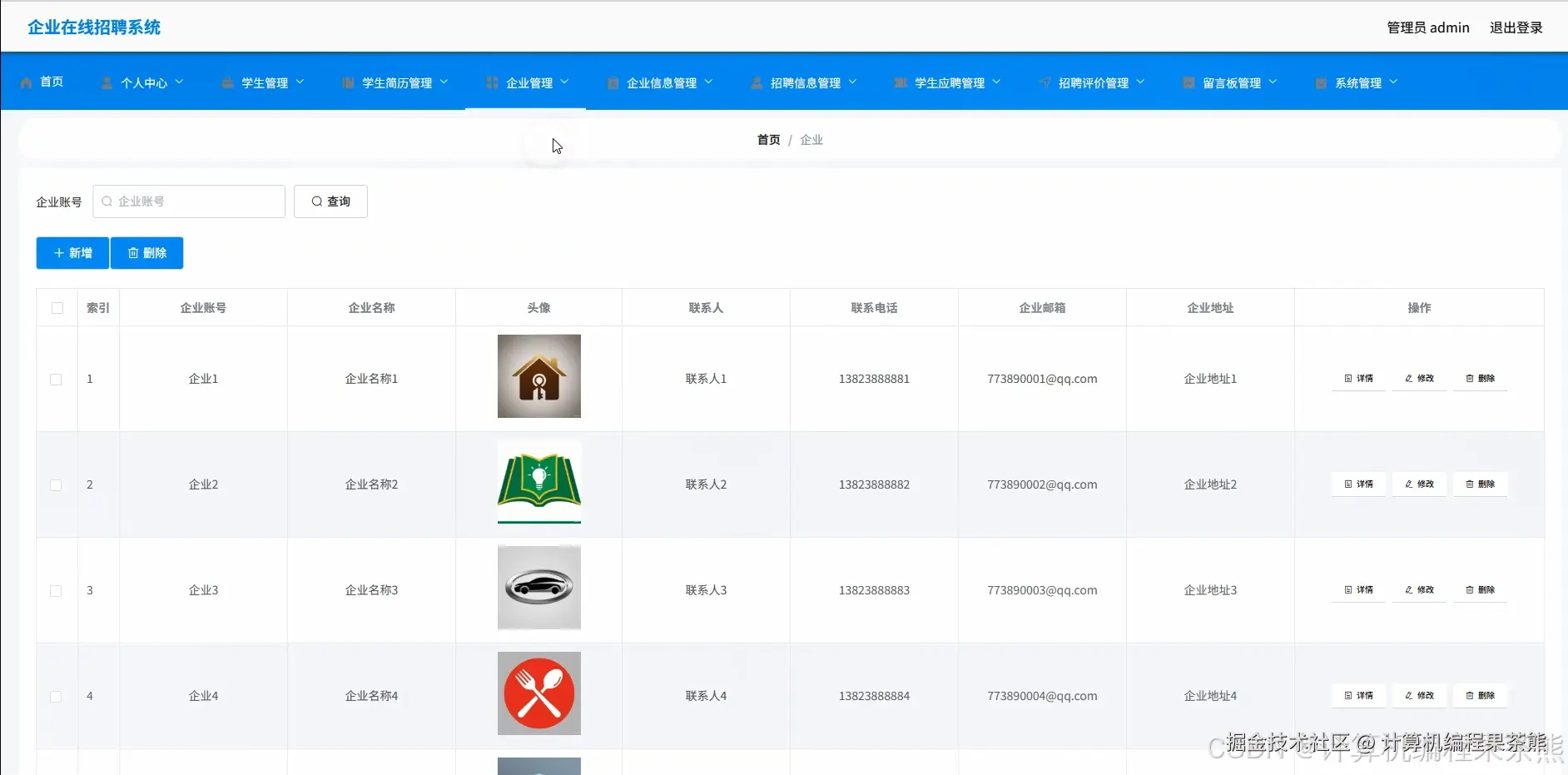
Task: Click 修改 for 企业3 row
Action: point(1419,590)
